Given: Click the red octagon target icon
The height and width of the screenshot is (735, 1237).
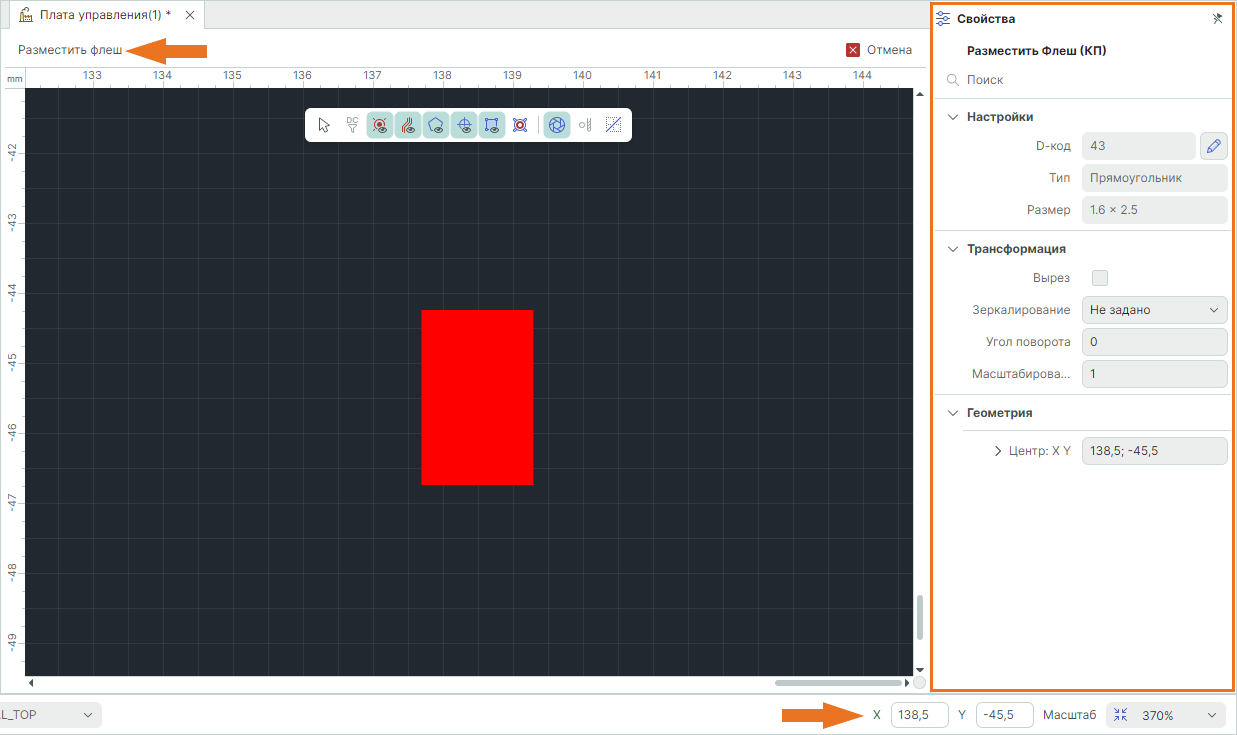Looking at the screenshot, I should coord(520,125).
